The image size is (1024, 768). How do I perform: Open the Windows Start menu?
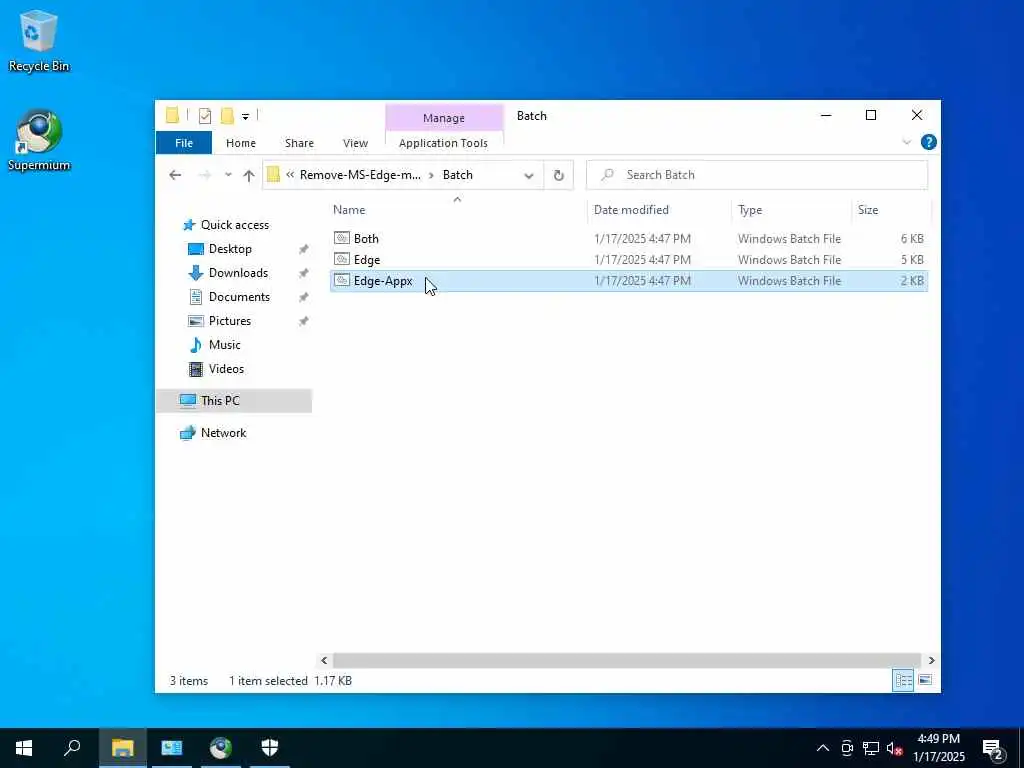click(24, 748)
